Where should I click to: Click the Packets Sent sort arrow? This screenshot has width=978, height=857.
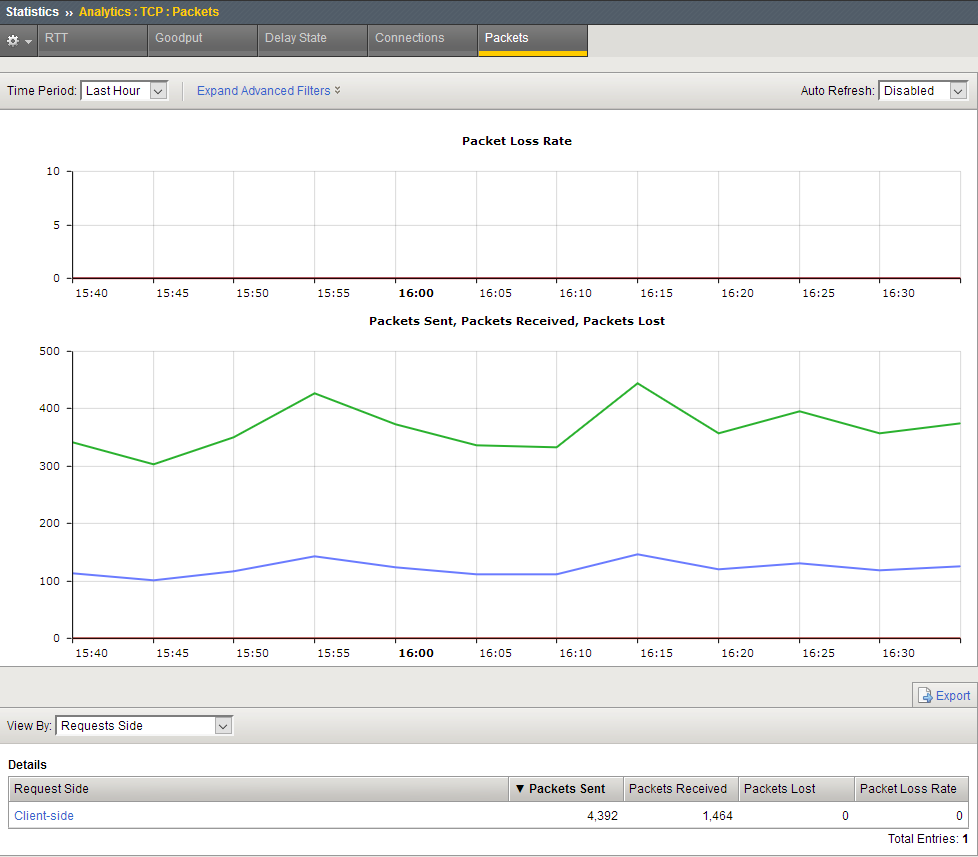pyautogui.click(x=520, y=789)
